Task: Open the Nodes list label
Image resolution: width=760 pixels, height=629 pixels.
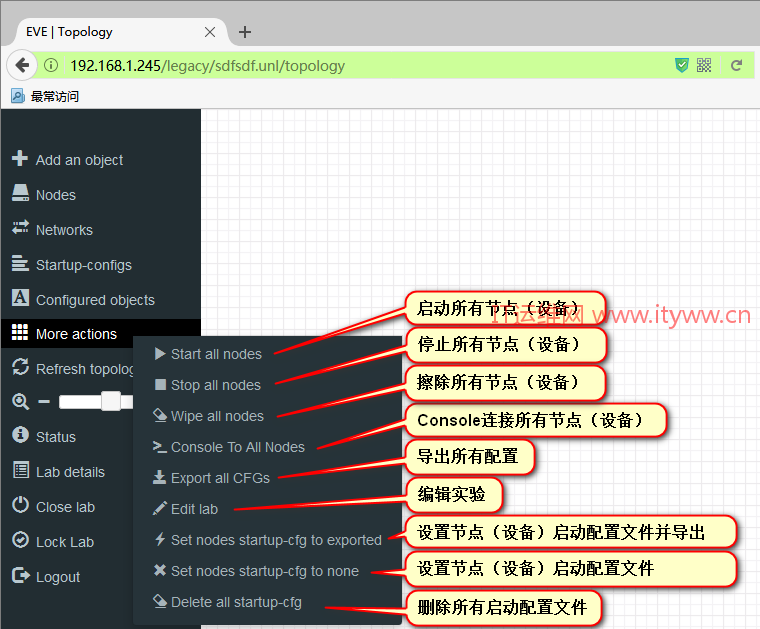Action: tap(56, 195)
